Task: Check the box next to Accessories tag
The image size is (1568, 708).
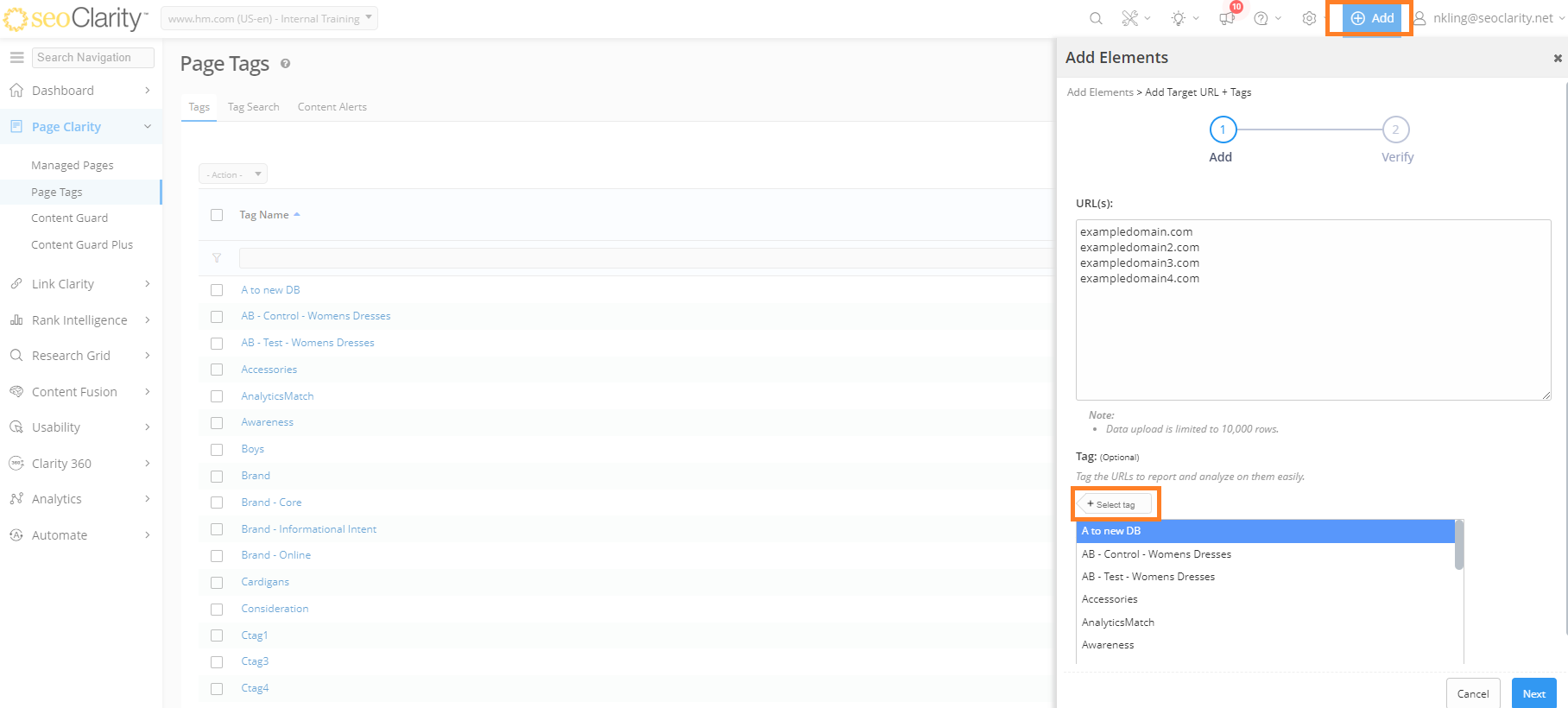Action: pyautogui.click(x=217, y=370)
